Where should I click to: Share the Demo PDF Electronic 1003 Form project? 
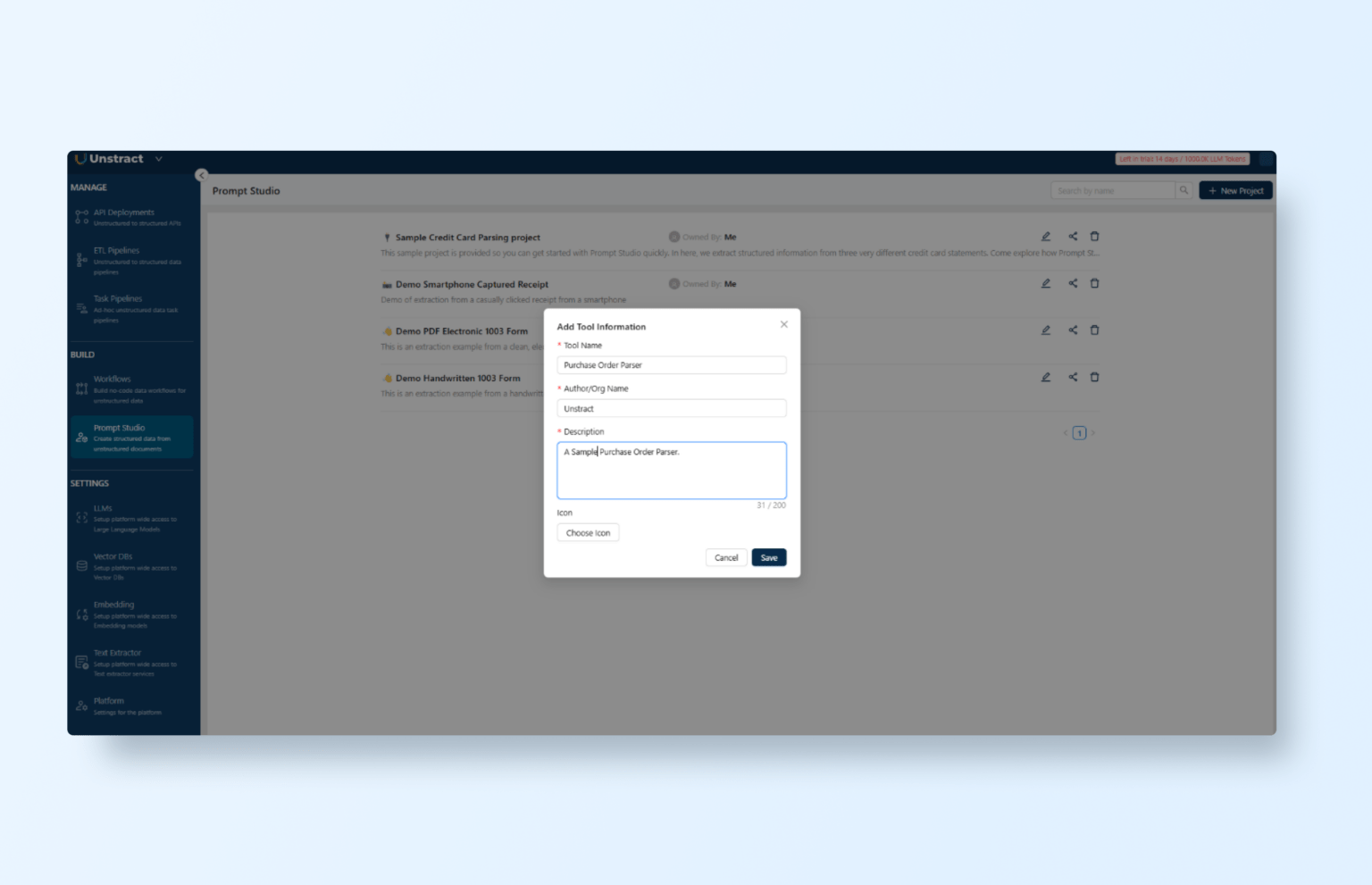pyautogui.click(x=1073, y=330)
